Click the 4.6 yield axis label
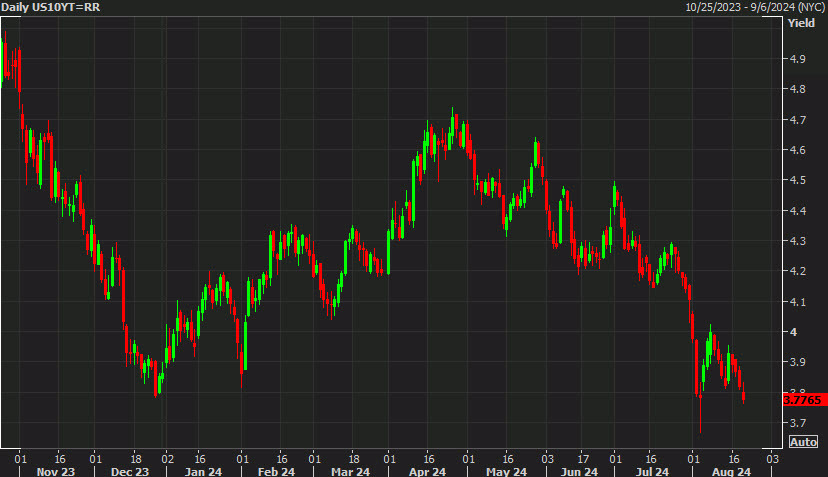The width and height of the screenshot is (828, 477). coord(797,150)
